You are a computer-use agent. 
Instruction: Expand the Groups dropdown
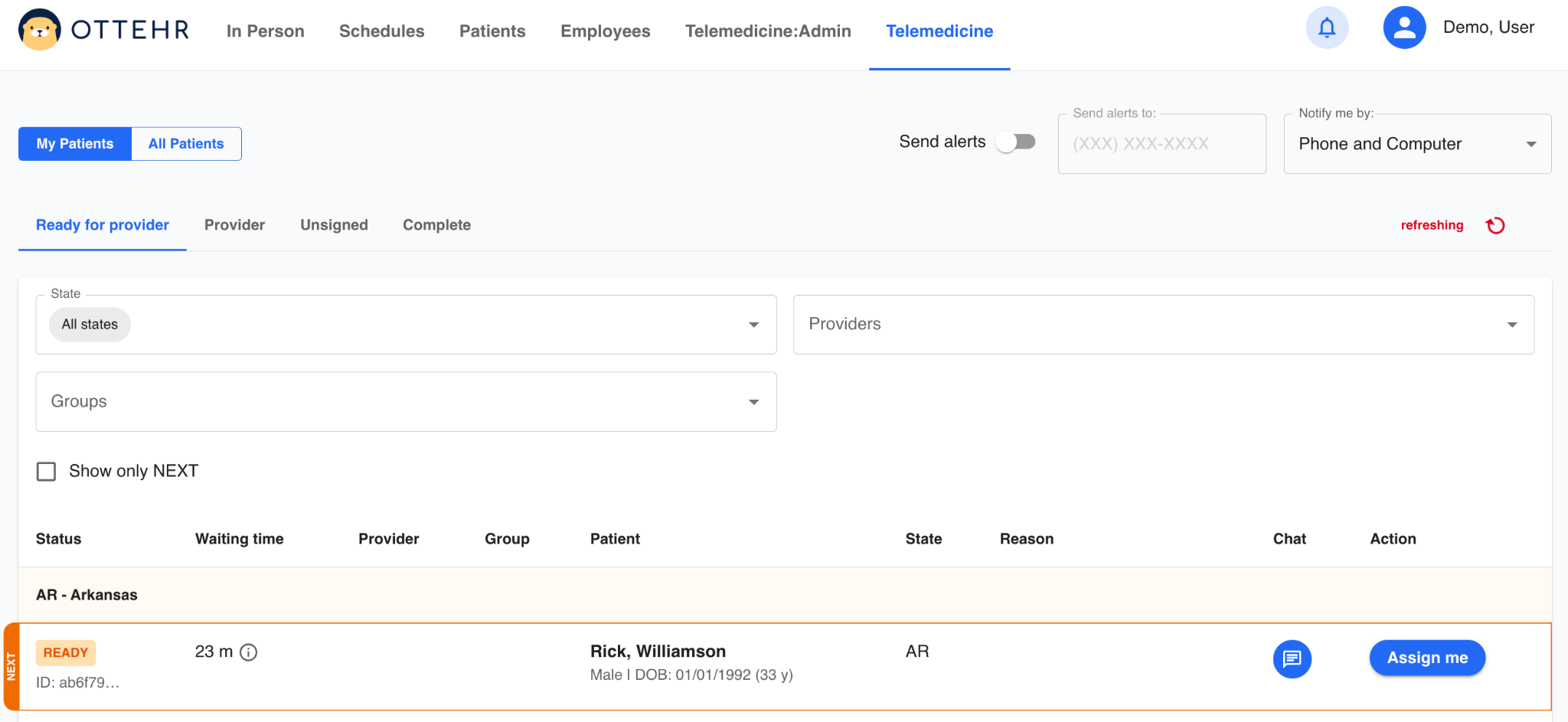click(753, 402)
